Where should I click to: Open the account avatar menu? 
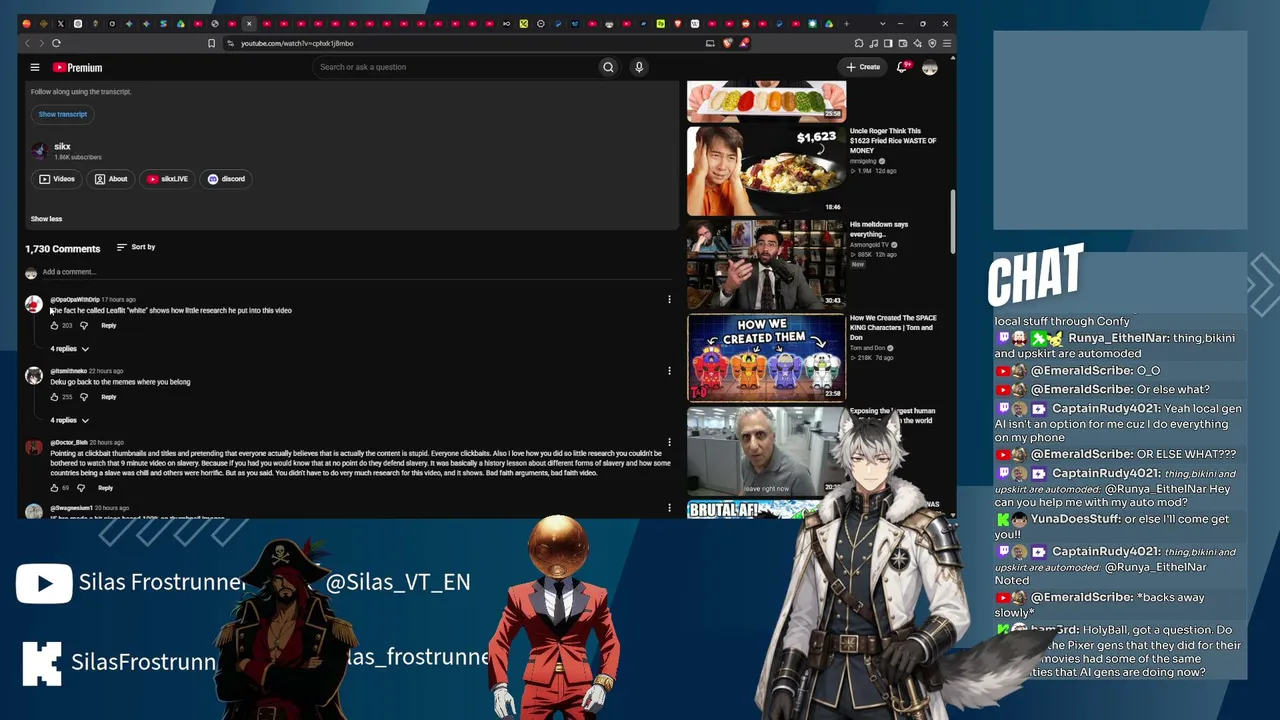(930, 67)
